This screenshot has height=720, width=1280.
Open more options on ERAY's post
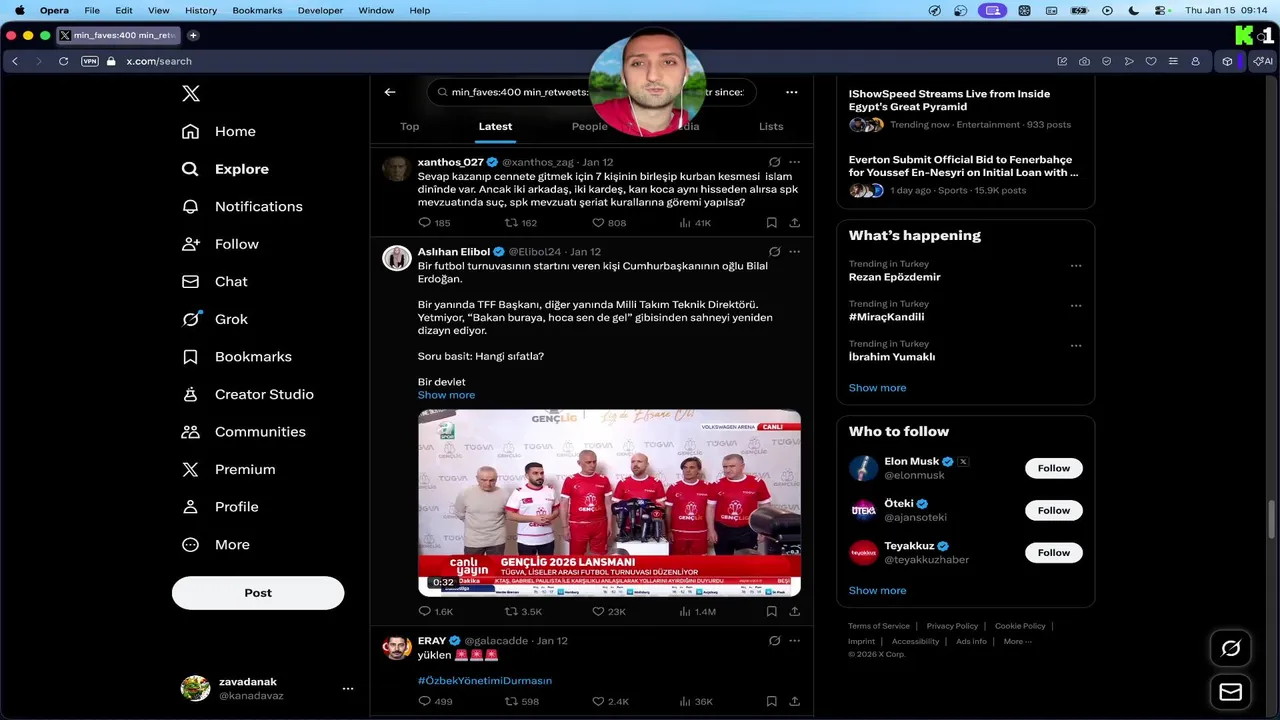click(794, 640)
